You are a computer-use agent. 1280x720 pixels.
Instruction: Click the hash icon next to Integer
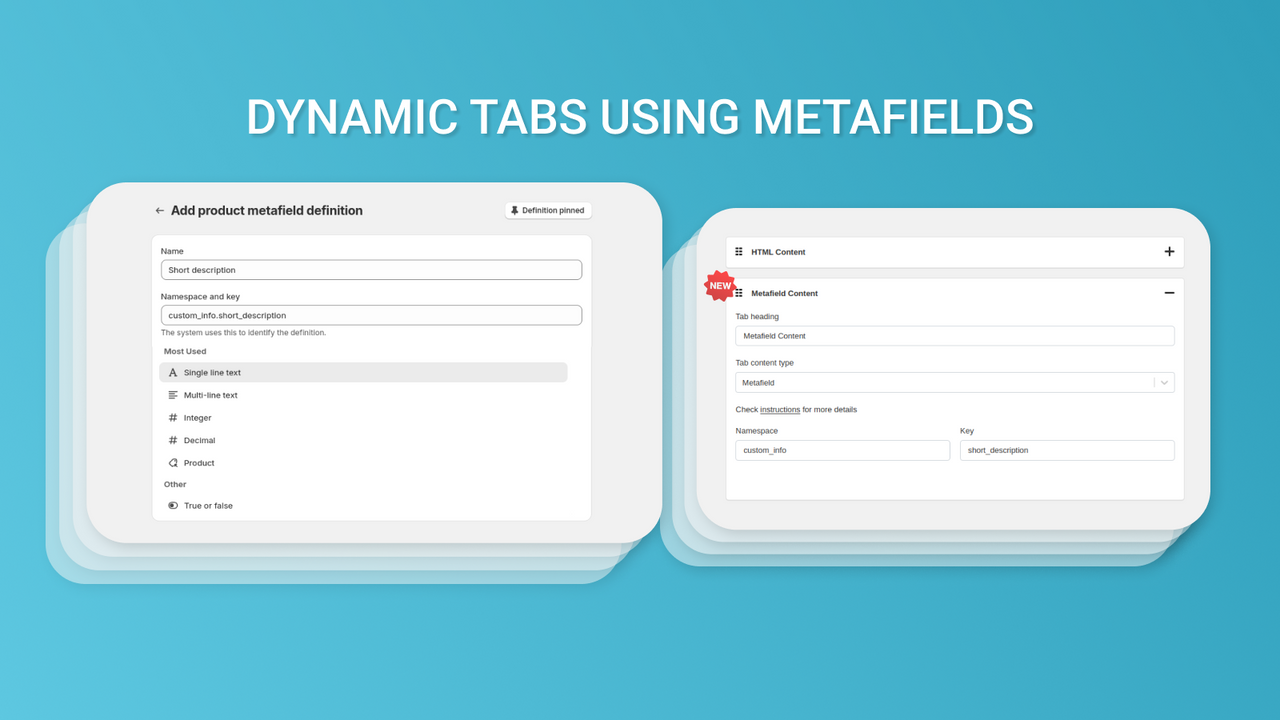click(x=173, y=418)
